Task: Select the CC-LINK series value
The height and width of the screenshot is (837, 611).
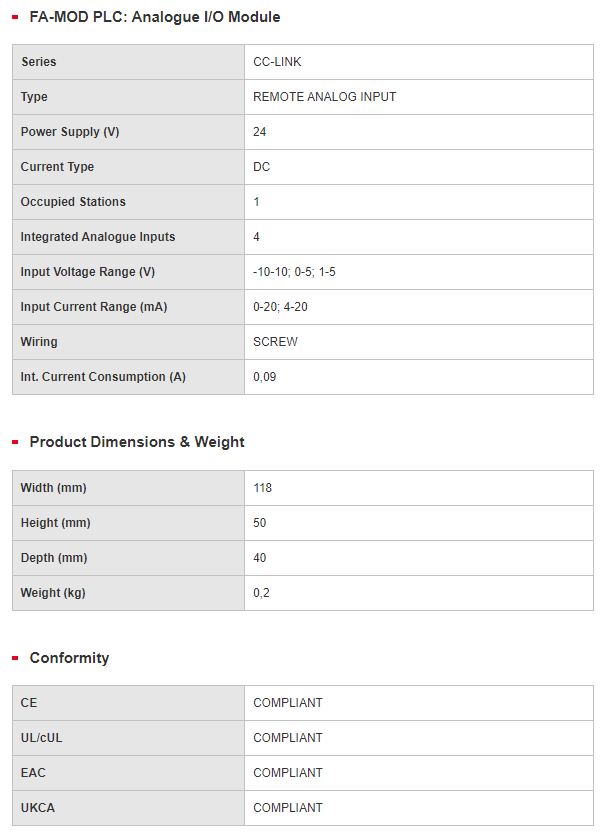Action: click(277, 62)
